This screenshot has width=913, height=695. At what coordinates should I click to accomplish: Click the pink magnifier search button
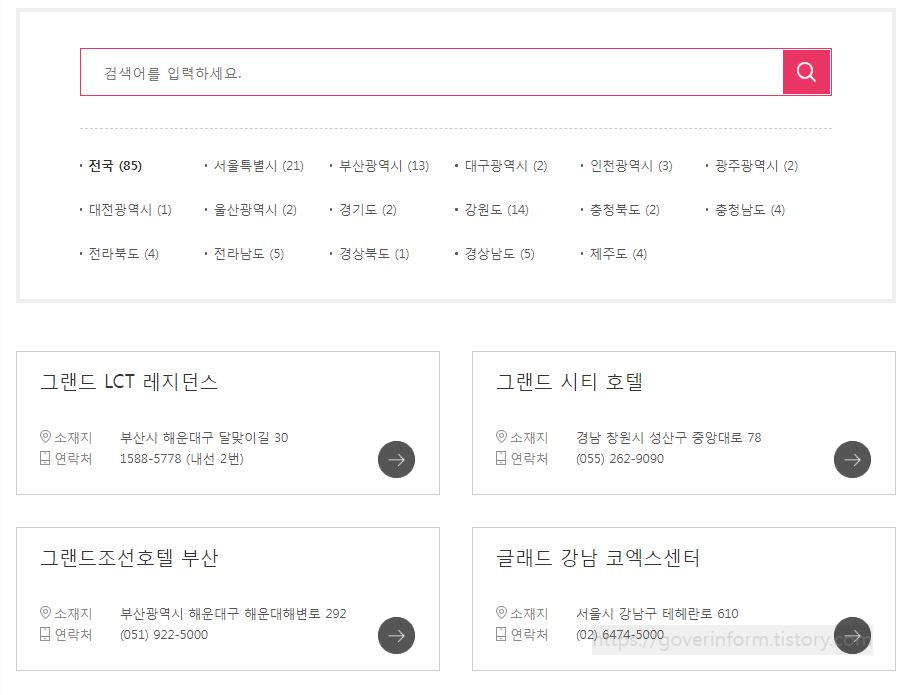806,72
